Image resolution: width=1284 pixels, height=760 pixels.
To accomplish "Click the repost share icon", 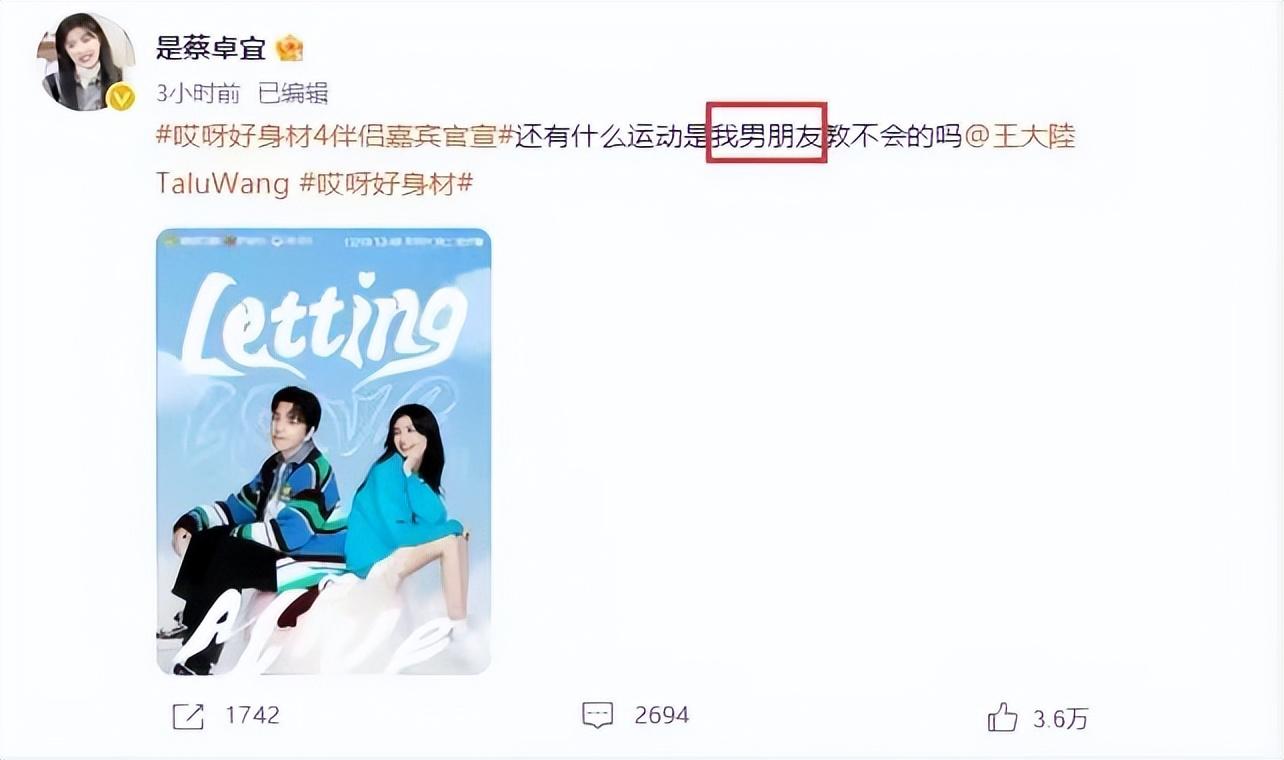I will coord(189,715).
